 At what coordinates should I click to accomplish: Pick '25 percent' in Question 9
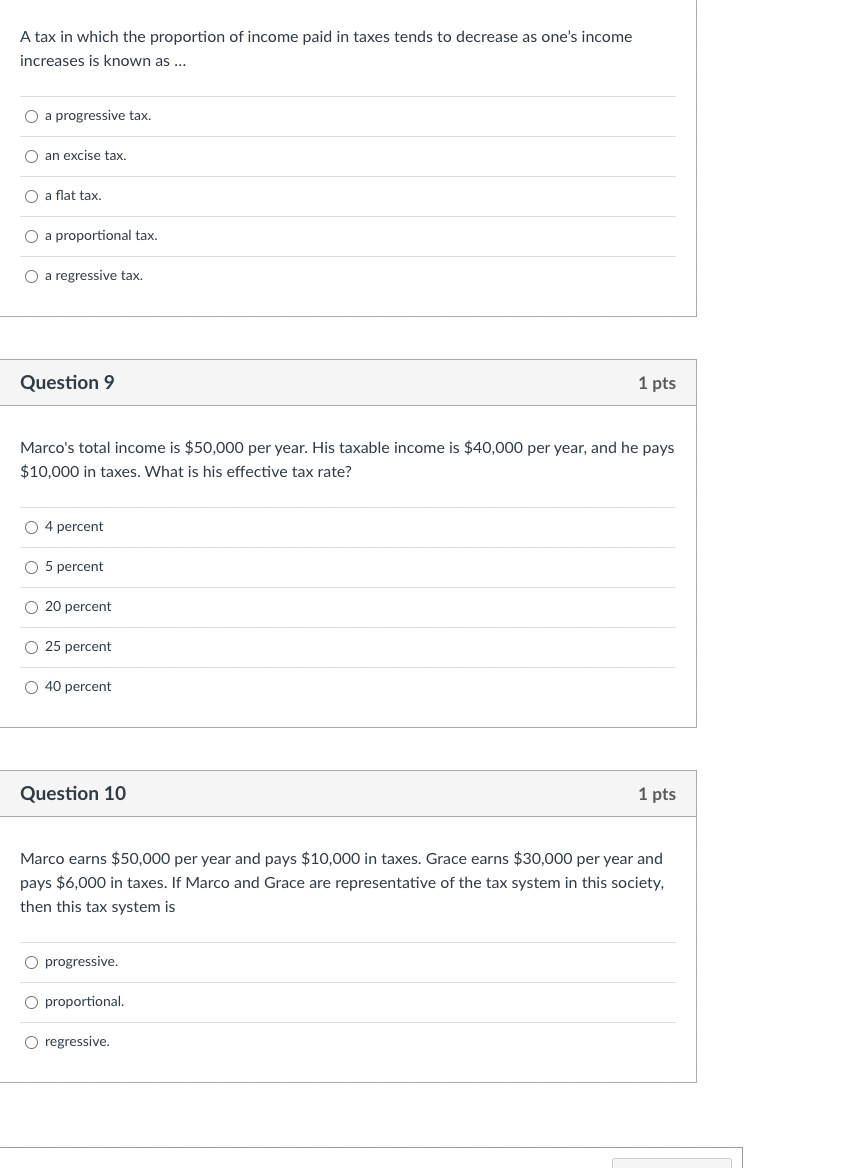point(31,647)
